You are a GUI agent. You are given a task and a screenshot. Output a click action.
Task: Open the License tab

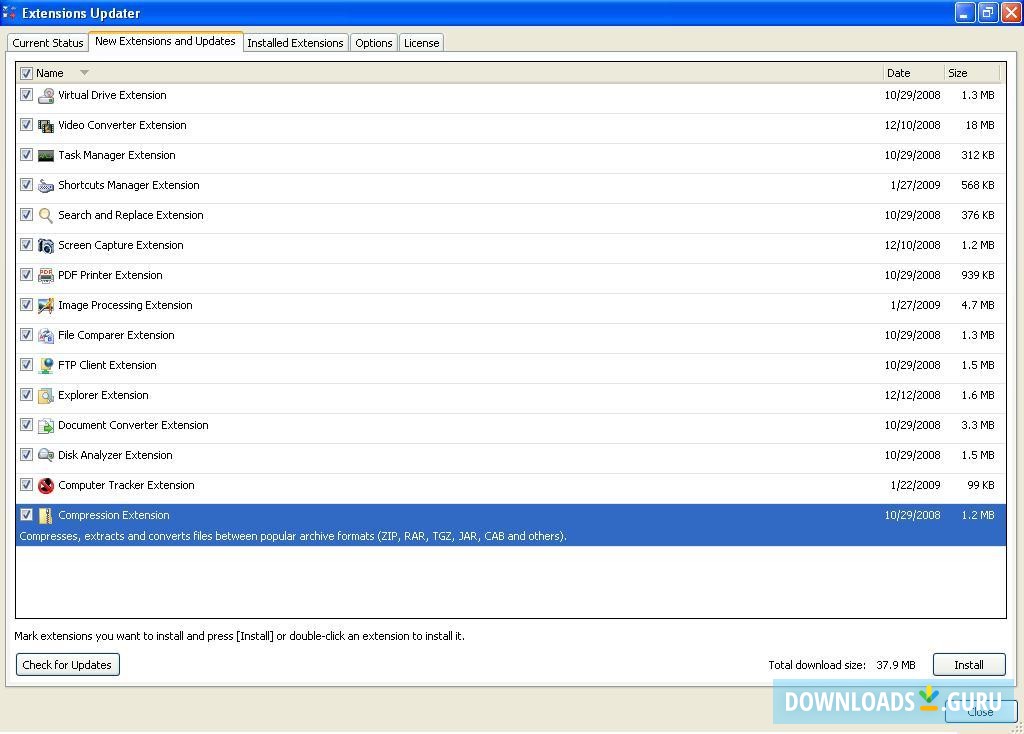[421, 43]
